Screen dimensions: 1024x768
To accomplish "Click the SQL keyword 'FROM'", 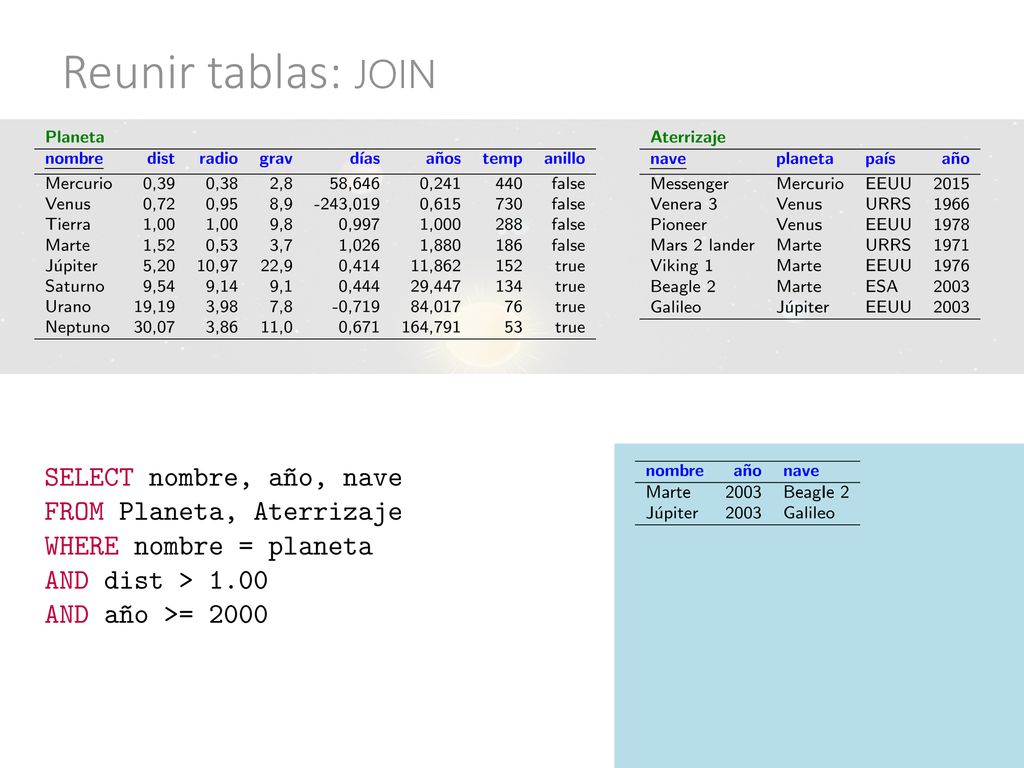I will (74, 512).
